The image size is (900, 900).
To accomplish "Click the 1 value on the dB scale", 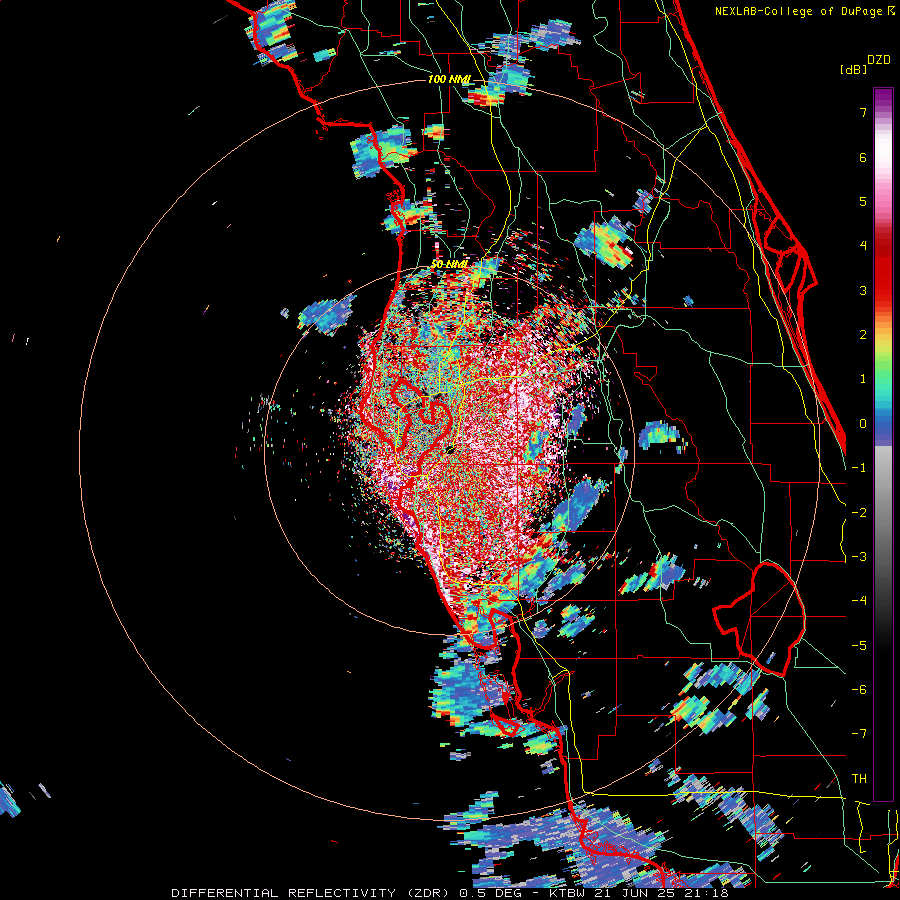I will click(863, 379).
